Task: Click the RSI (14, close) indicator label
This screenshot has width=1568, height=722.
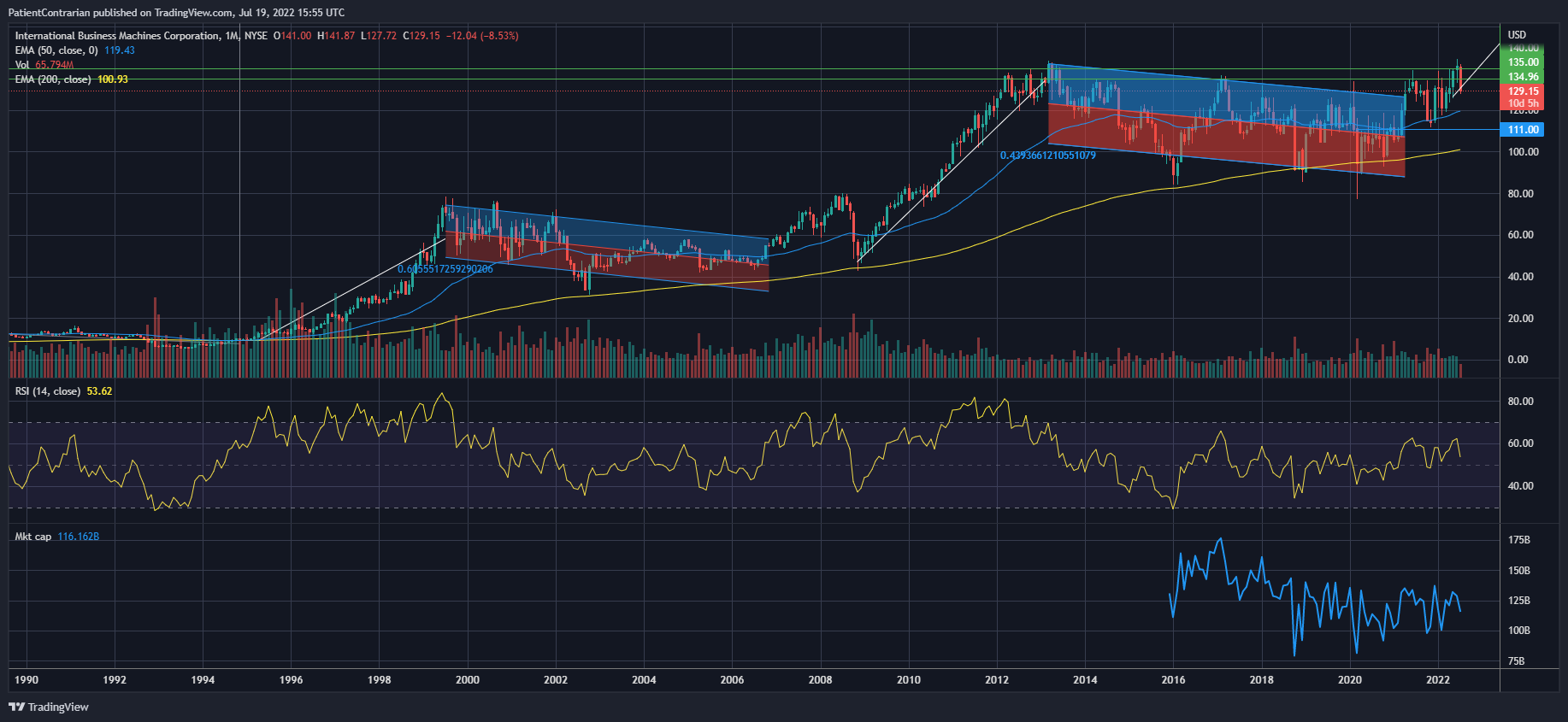Action: 48,391
